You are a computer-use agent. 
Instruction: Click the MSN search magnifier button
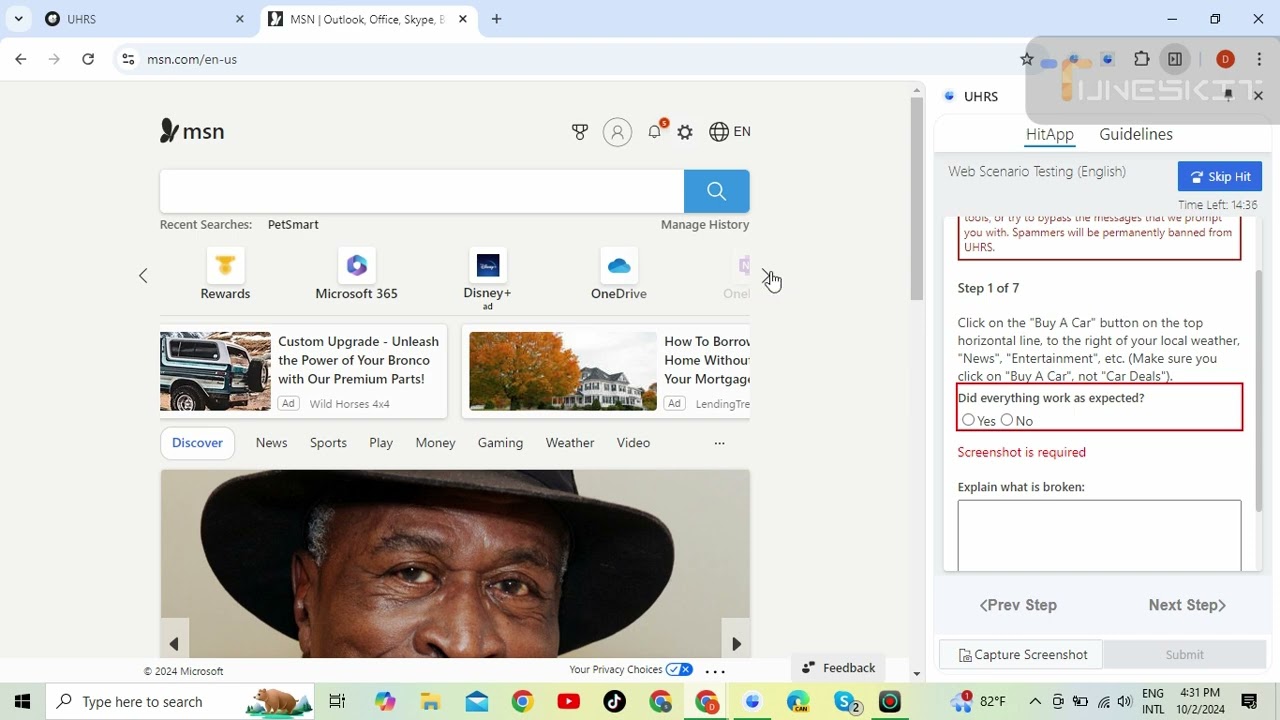point(716,191)
